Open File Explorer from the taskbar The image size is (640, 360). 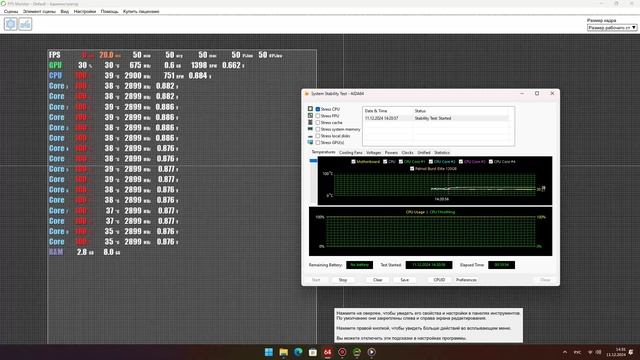point(283,352)
